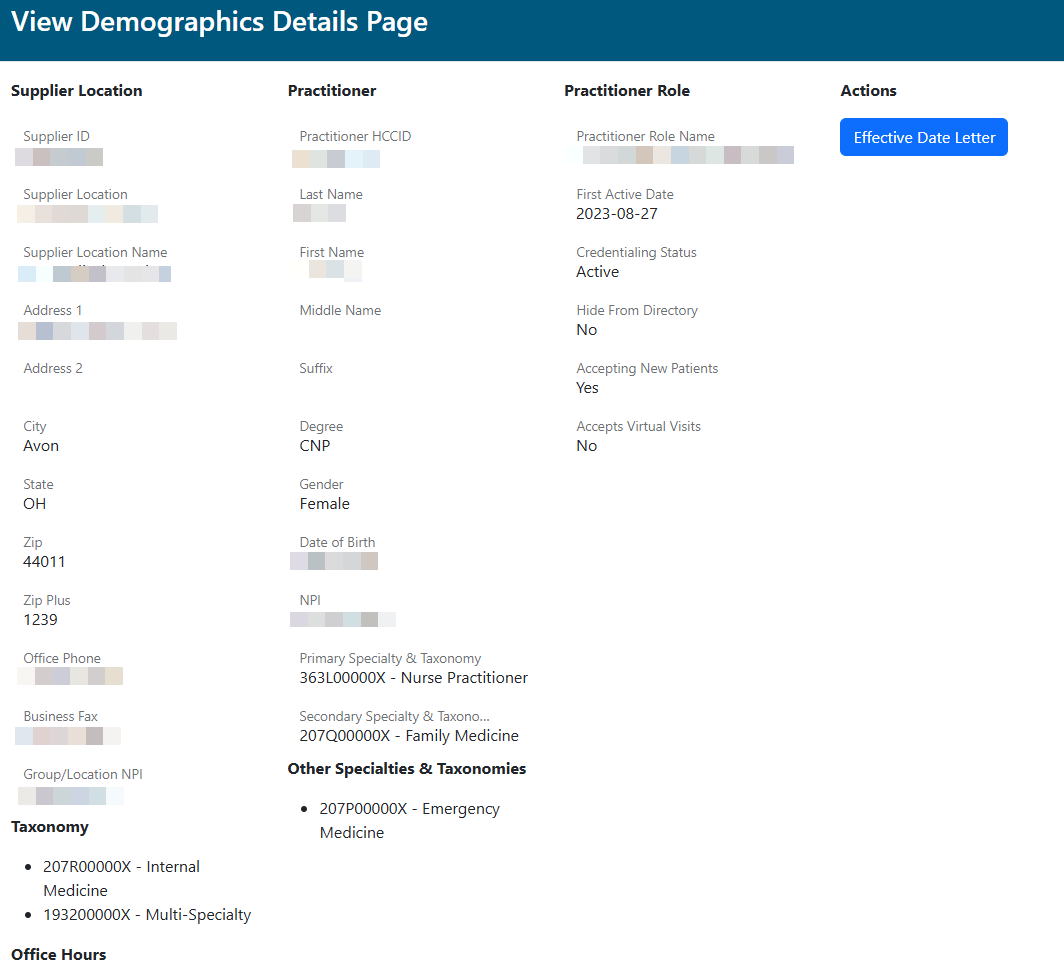
Task: Click the Emergency Medicine taxonomy list item
Action: [409, 820]
